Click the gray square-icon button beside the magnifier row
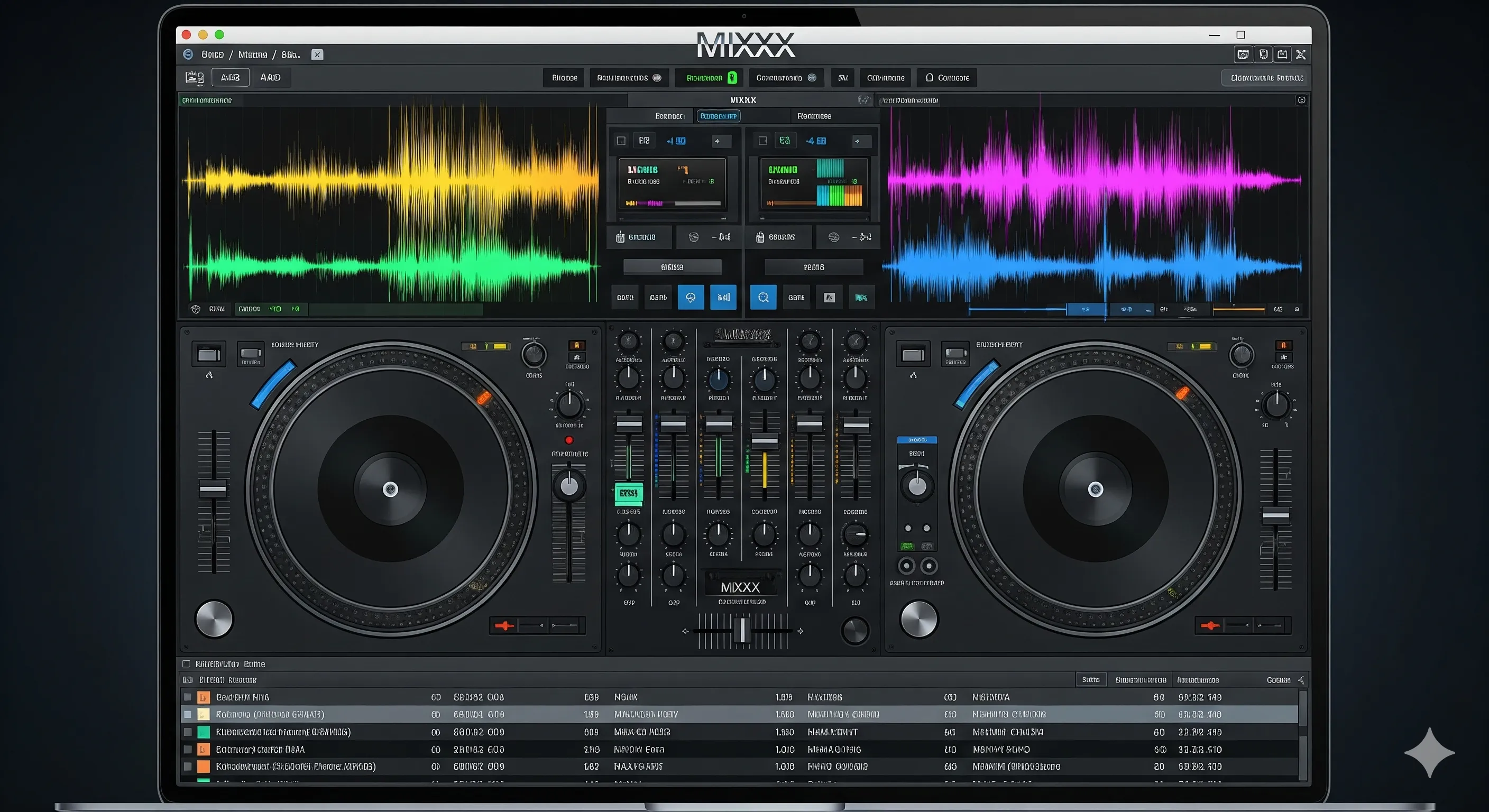Image resolution: width=1489 pixels, height=812 pixels. tap(830, 298)
